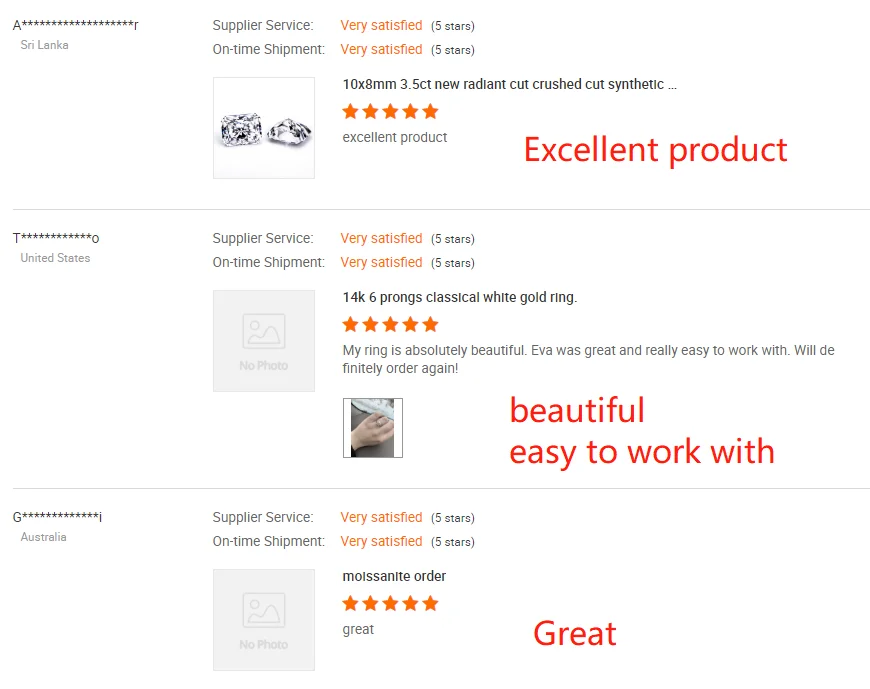Open the 10x8mm radiant cut product title
This screenshot has width=870, height=689.
pyautogui.click(x=509, y=85)
